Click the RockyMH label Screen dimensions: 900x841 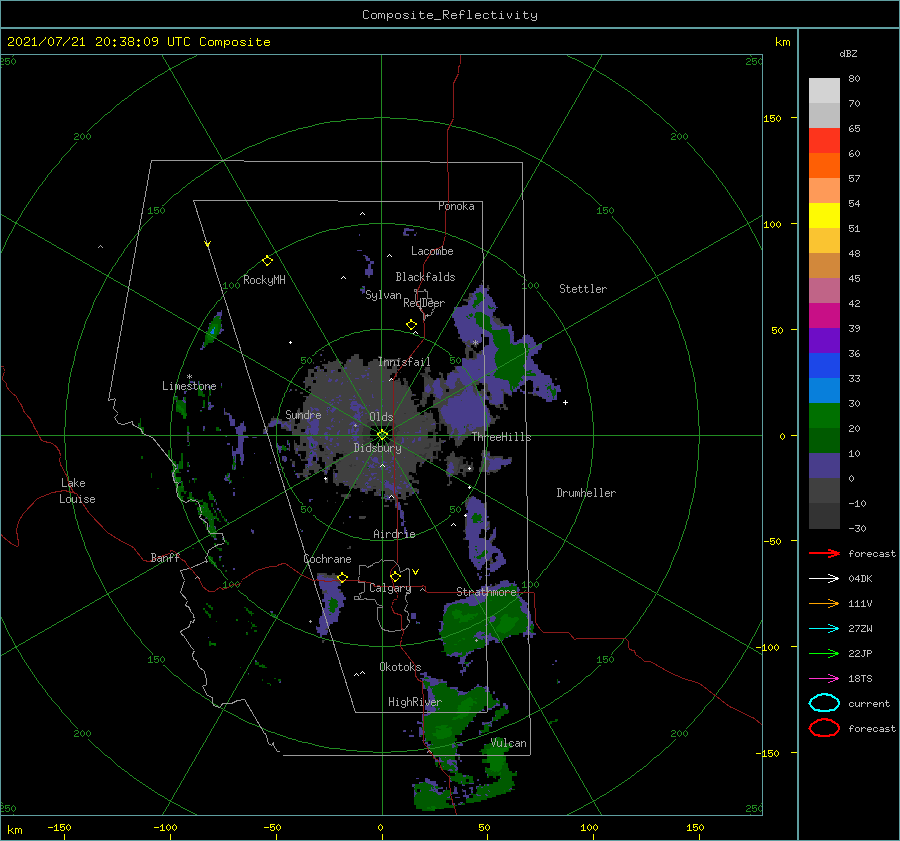[x=265, y=280]
